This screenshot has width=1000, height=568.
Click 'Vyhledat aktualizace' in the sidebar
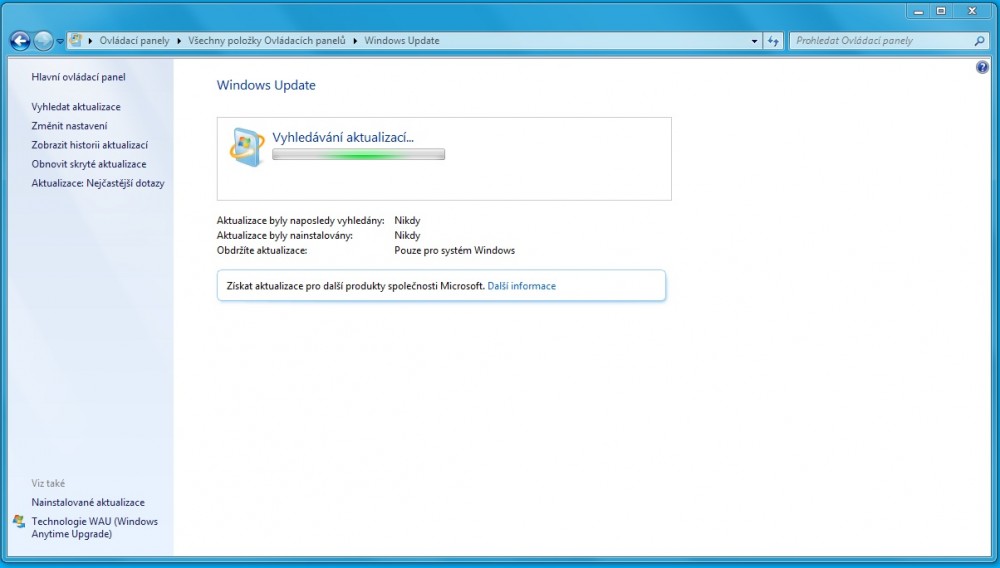tap(76, 107)
